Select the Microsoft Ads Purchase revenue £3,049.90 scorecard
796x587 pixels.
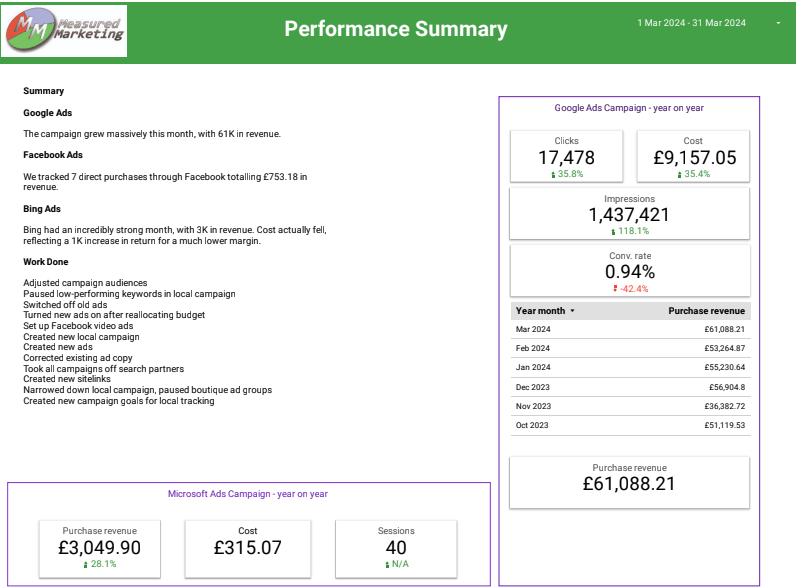click(x=100, y=549)
